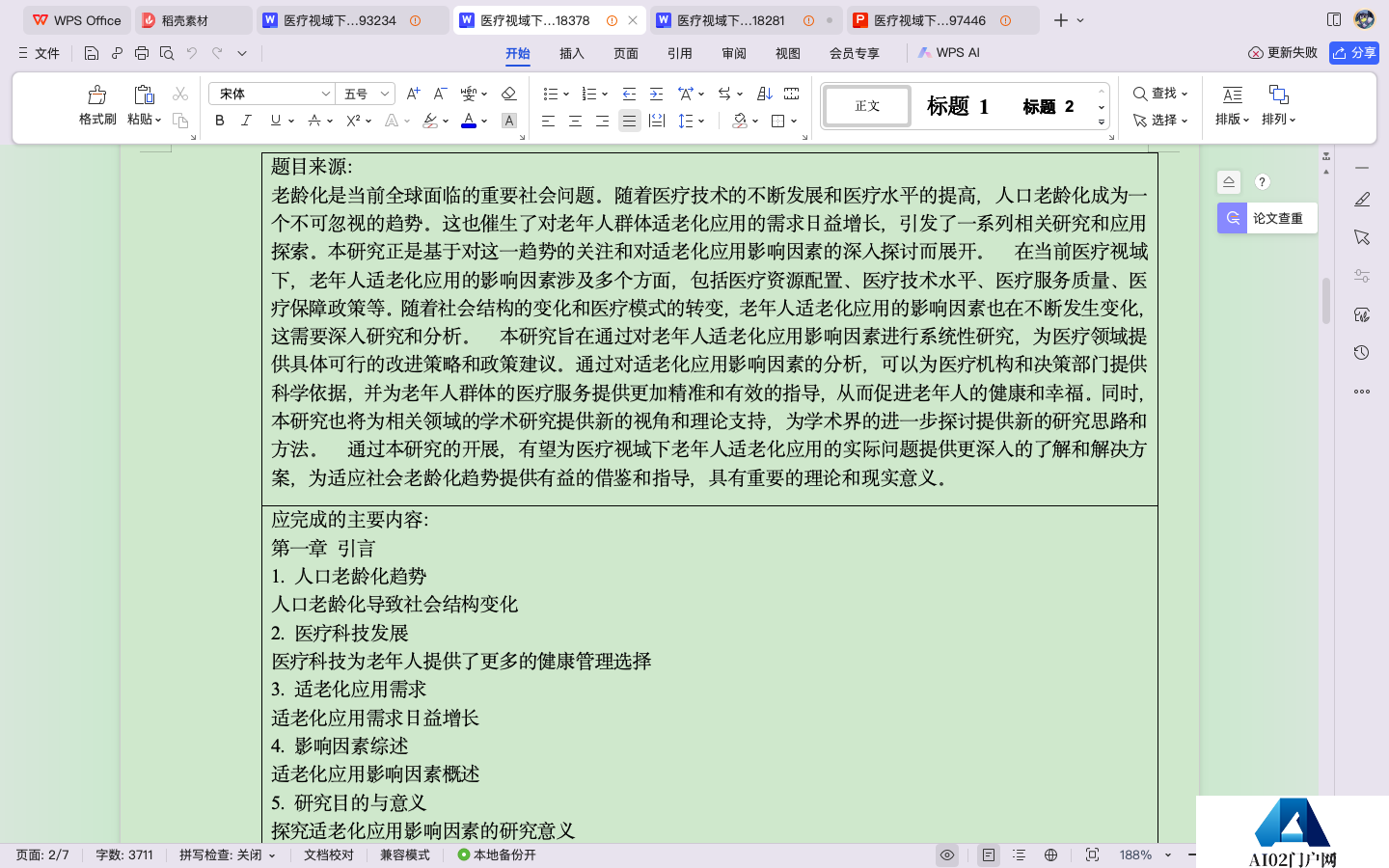The height and width of the screenshot is (868, 1389).
Task: Expand the styles gallery more arrow
Action: point(1102,122)
